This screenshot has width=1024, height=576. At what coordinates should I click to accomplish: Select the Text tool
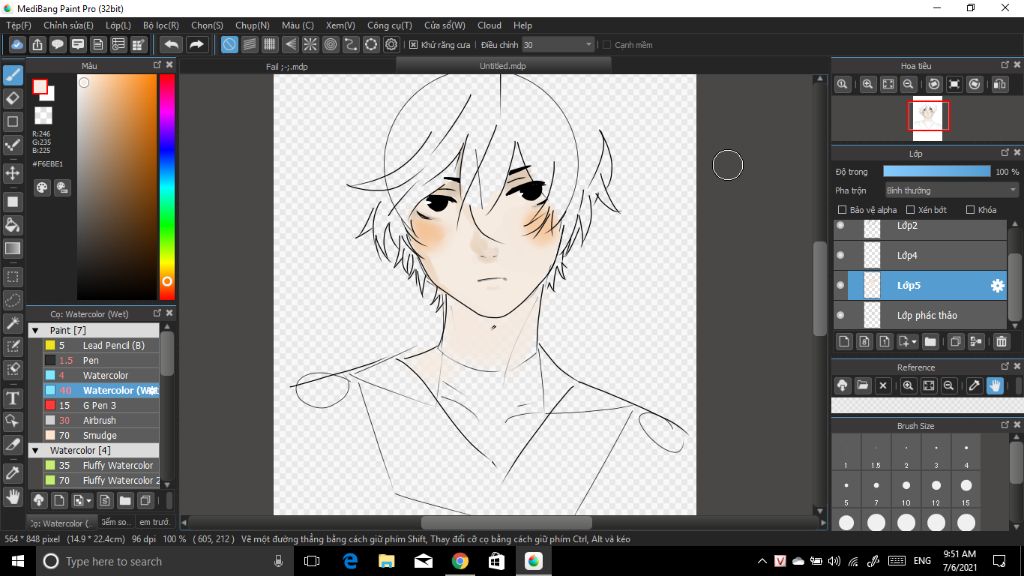pos(12,398)
